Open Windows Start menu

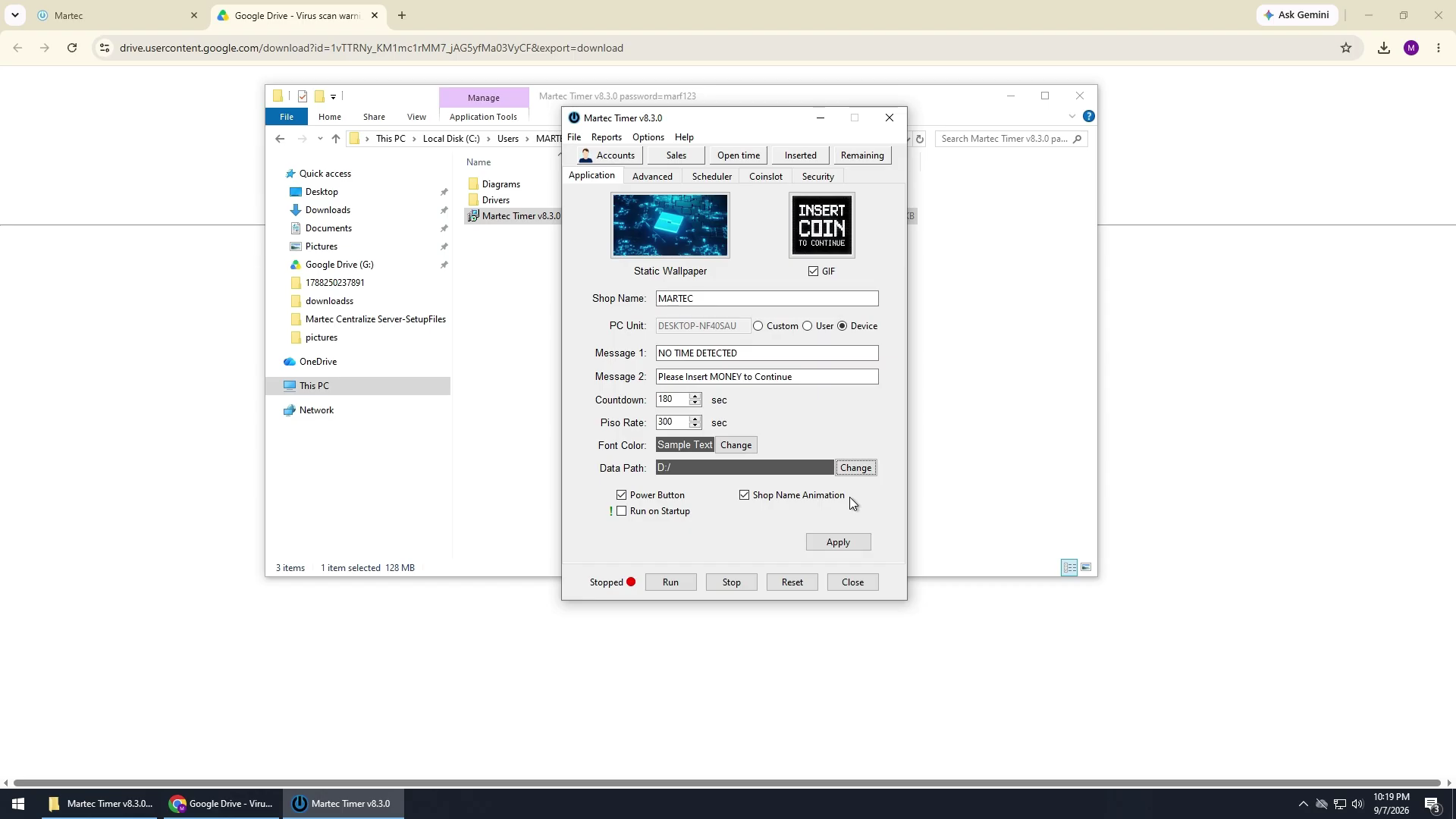18,804
